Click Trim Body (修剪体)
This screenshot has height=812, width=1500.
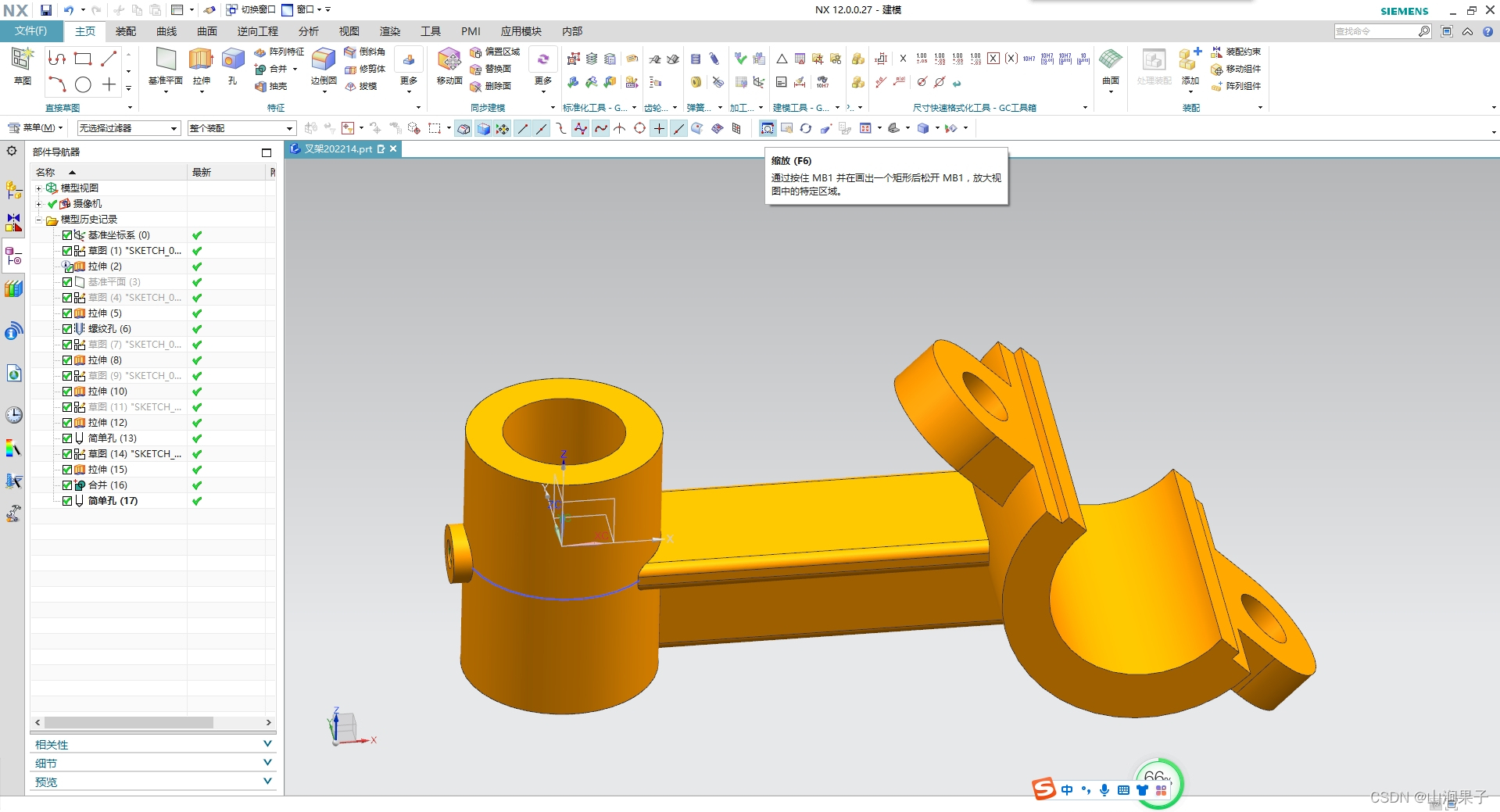click(365, 69)
